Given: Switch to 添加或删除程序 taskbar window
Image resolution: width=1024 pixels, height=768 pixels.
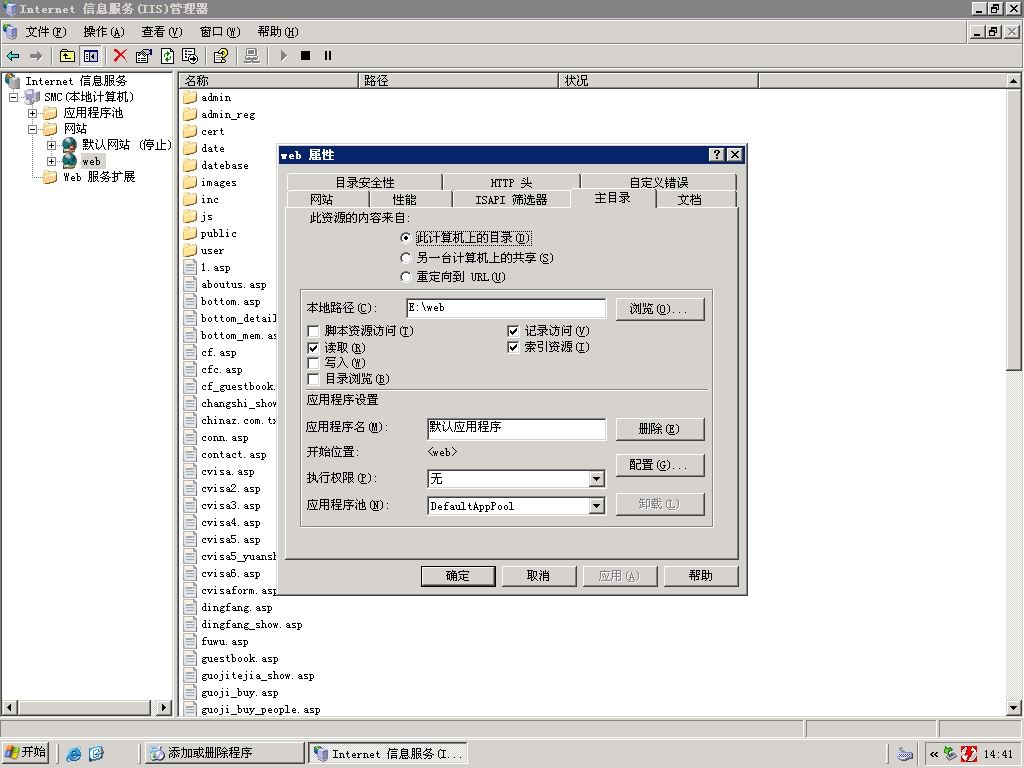Looking at the screenshot, I should [x=225, y=753].
